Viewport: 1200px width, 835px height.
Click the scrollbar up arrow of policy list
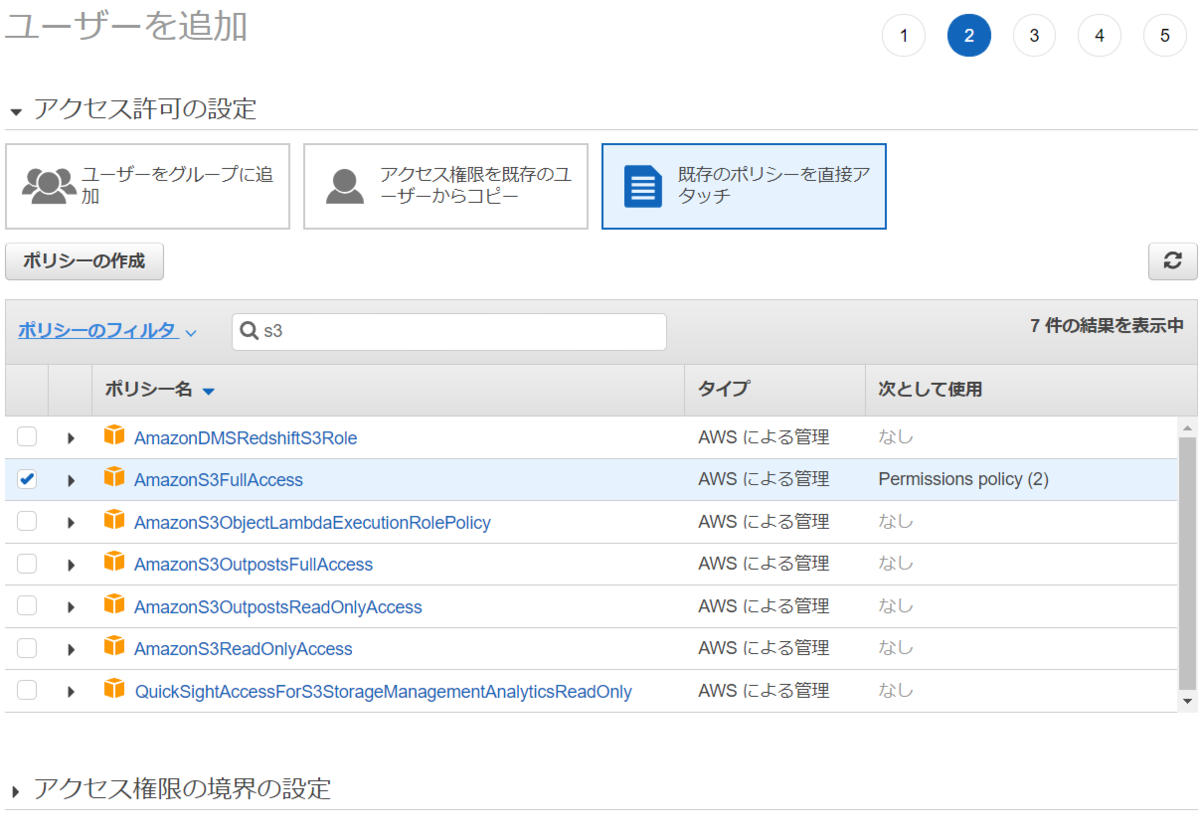(x=1187, y=426)
